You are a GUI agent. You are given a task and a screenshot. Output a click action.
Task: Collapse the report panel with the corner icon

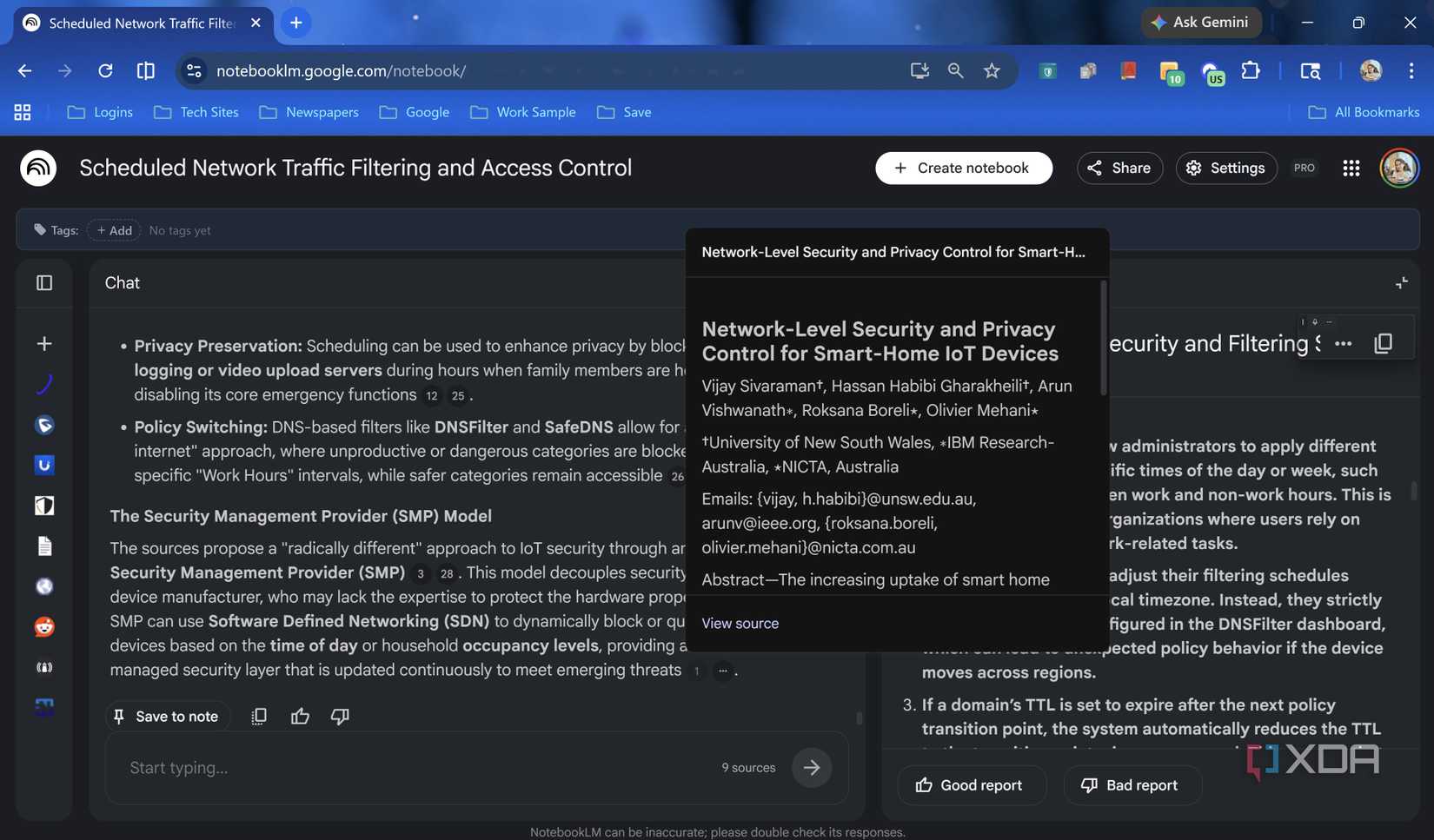point(1401,283)
